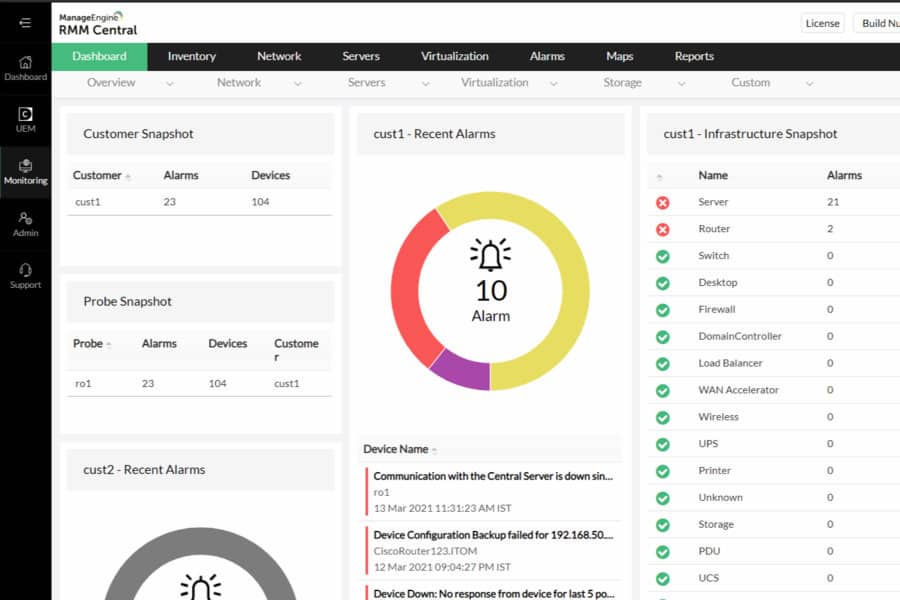Open the Admin sidebar section
This screenshot has height=600, width=900.
click(25, 224)
